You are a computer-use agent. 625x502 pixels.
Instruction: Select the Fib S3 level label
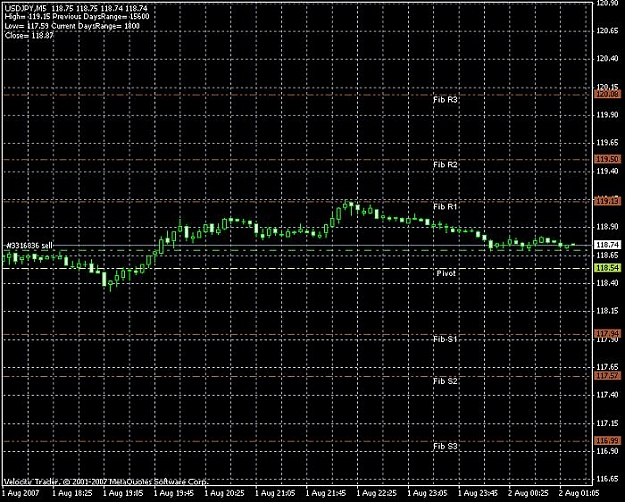[x=445, y=446]
